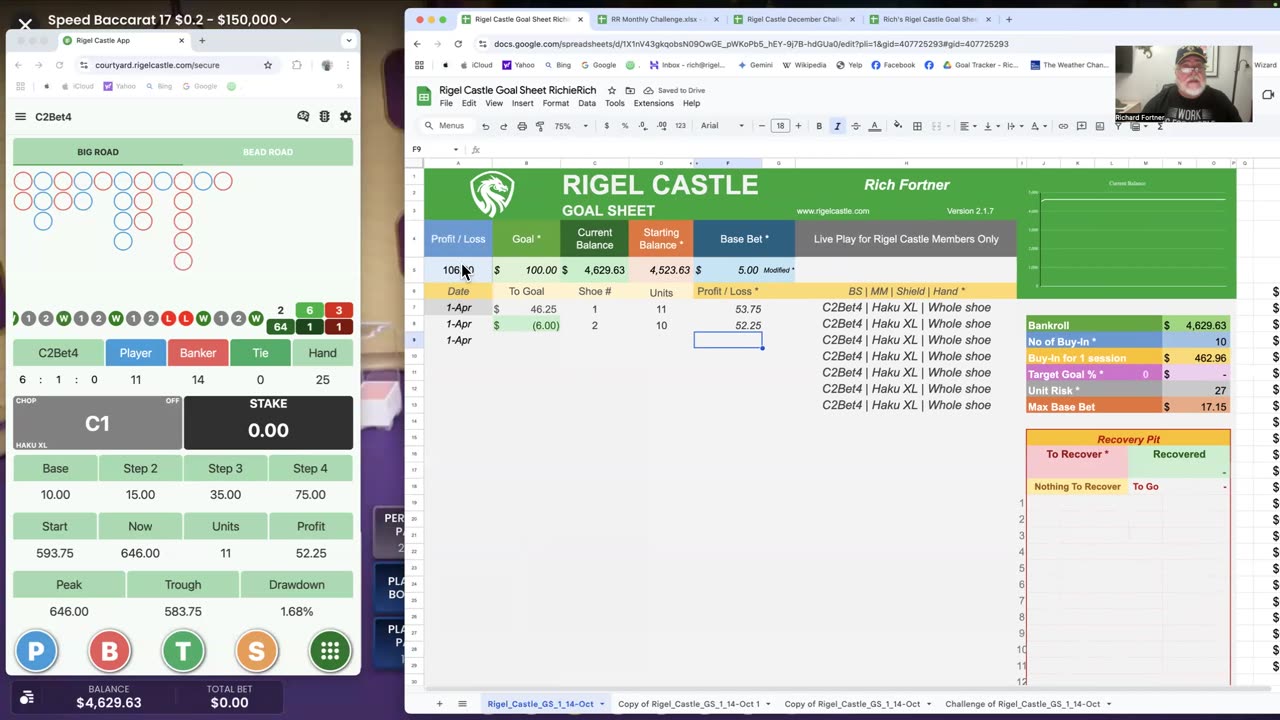
Task: Click the font size 18 field
Action: 780,126
